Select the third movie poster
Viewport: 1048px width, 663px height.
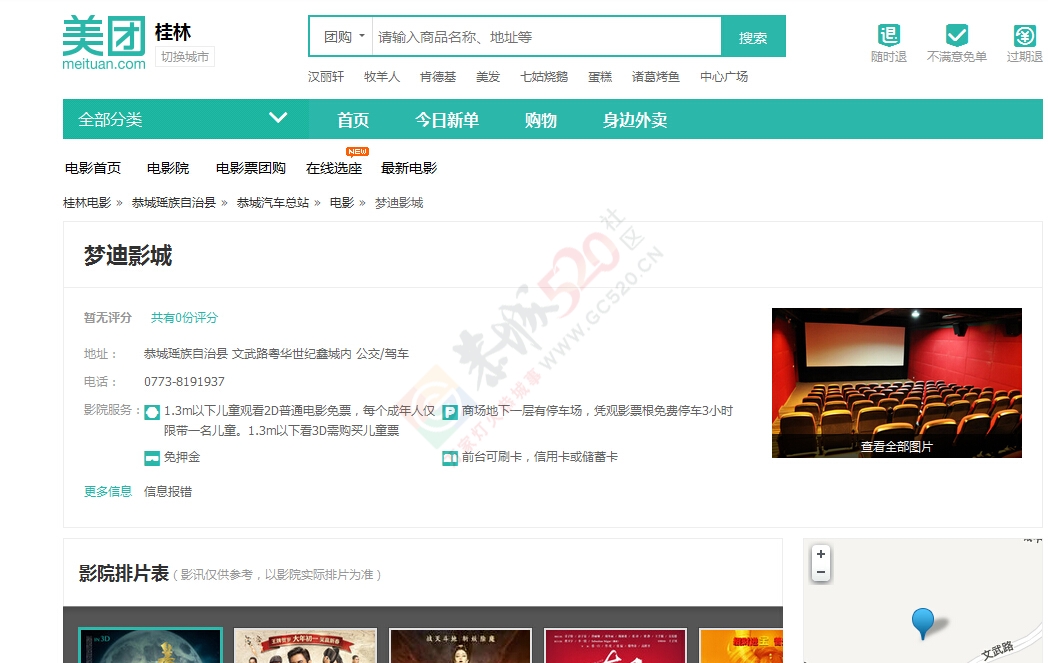(461, 646)
